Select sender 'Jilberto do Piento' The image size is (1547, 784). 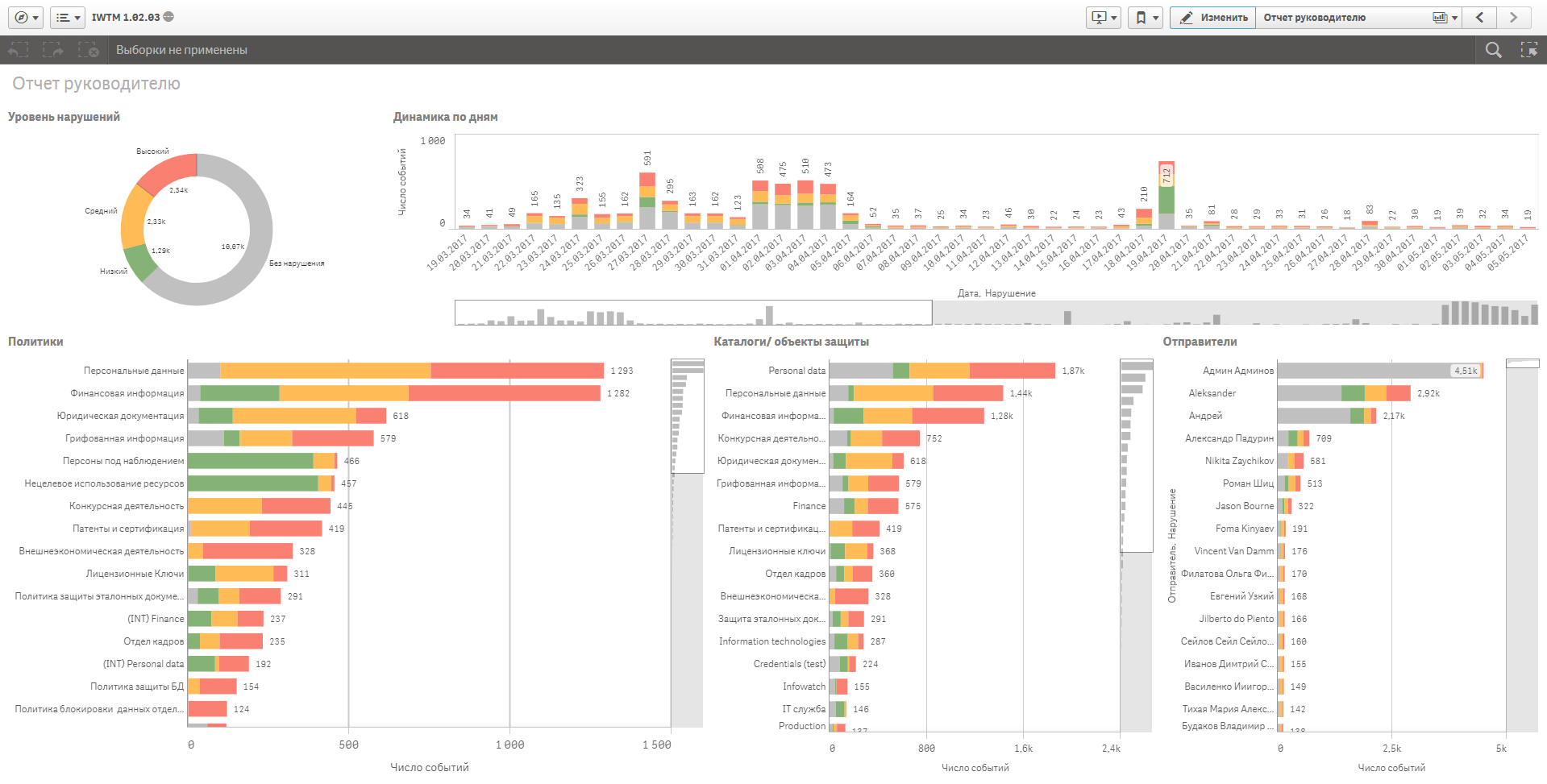1237,619
